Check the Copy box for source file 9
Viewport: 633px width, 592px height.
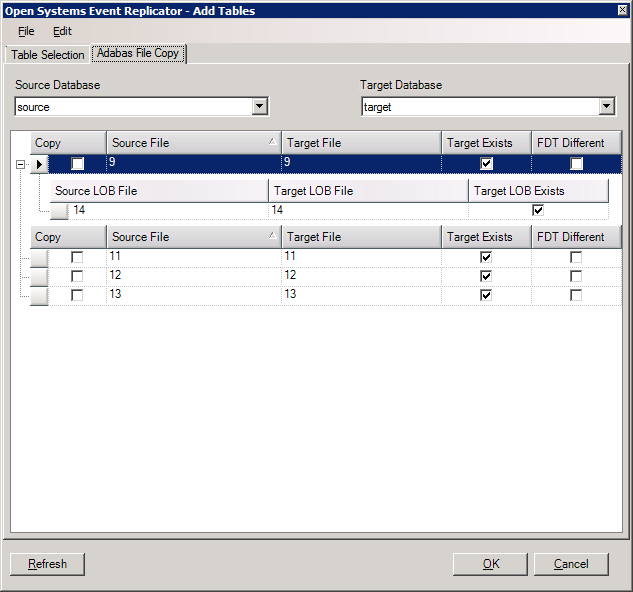pyautogui.click(x=78, y=164)
